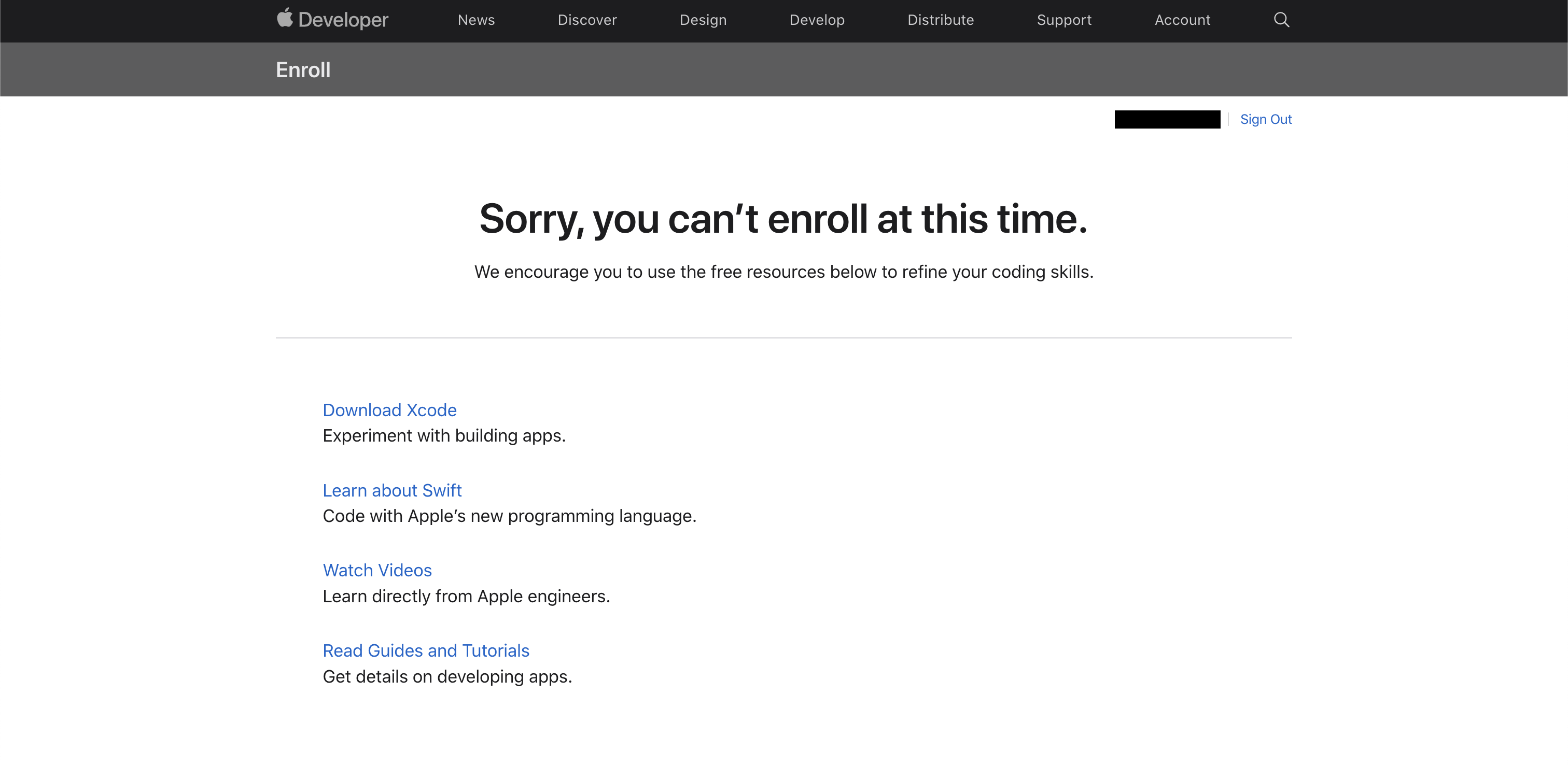This screenshot has width=1568, height=765.
Task: Click the "Sorry, you can't enroll" headline
Action: coord(783,219)
